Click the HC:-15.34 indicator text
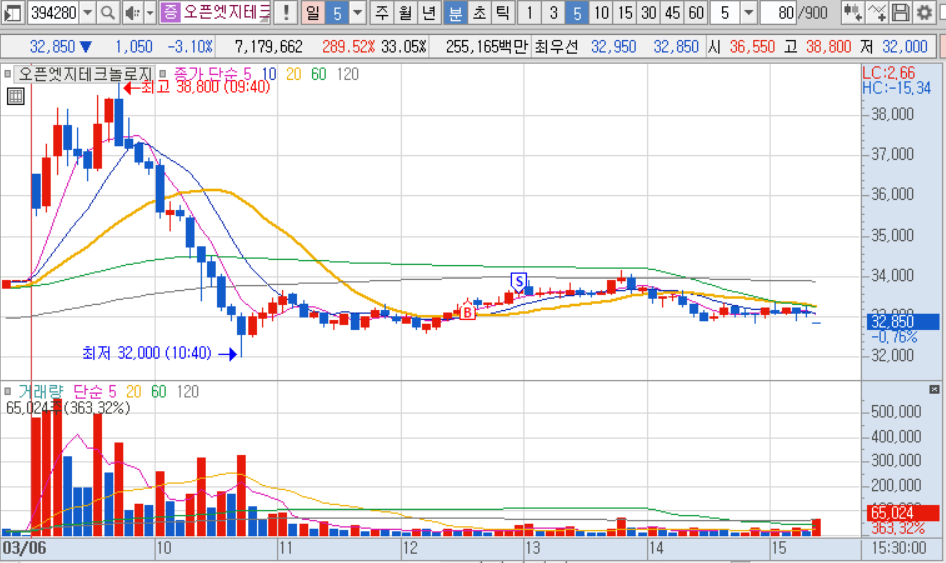 pyautogui.click(x=897, y=88)
